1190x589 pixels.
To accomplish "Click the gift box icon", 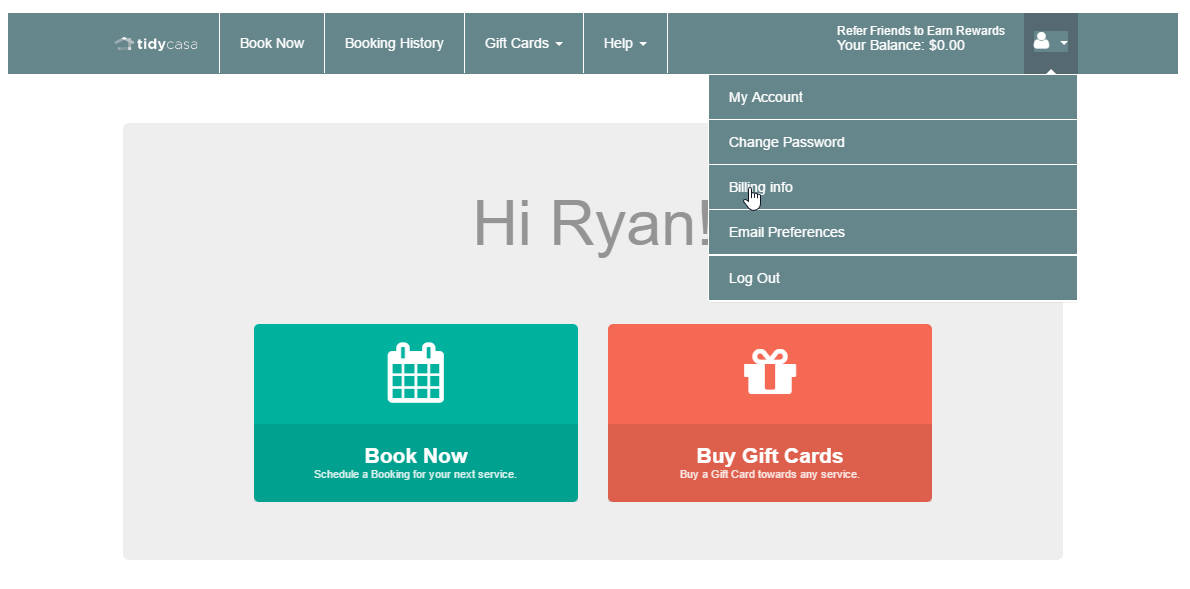I will tap(770, 372).
